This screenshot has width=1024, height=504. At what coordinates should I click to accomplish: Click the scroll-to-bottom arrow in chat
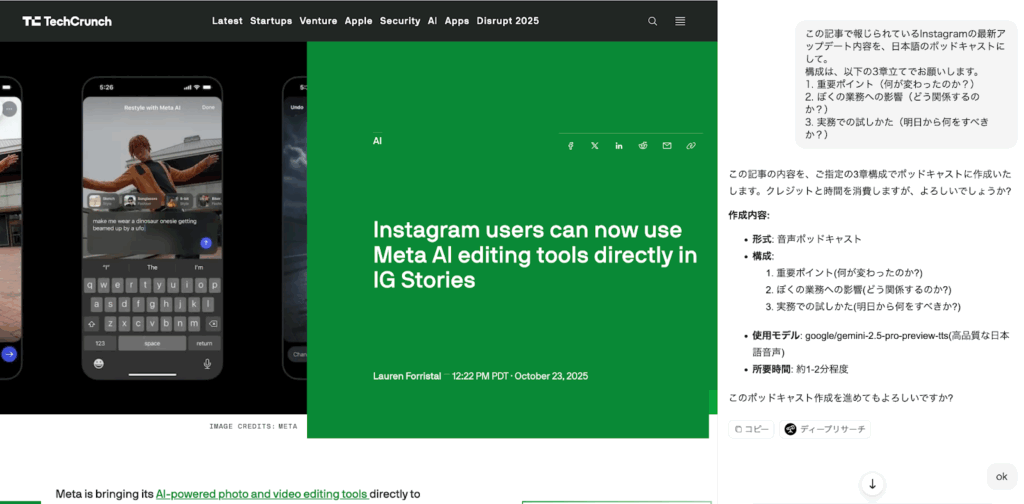click(872, 484)
